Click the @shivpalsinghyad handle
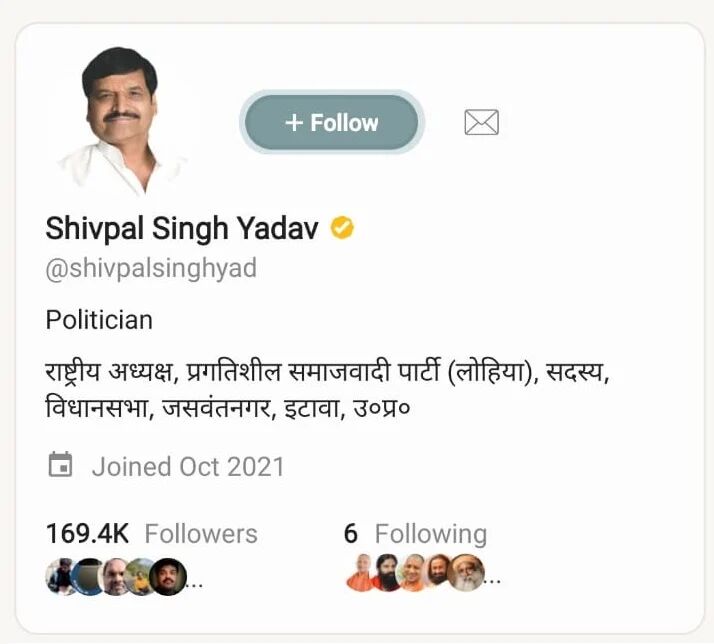Viewport: 714px width, 644px height. [151, 269]
